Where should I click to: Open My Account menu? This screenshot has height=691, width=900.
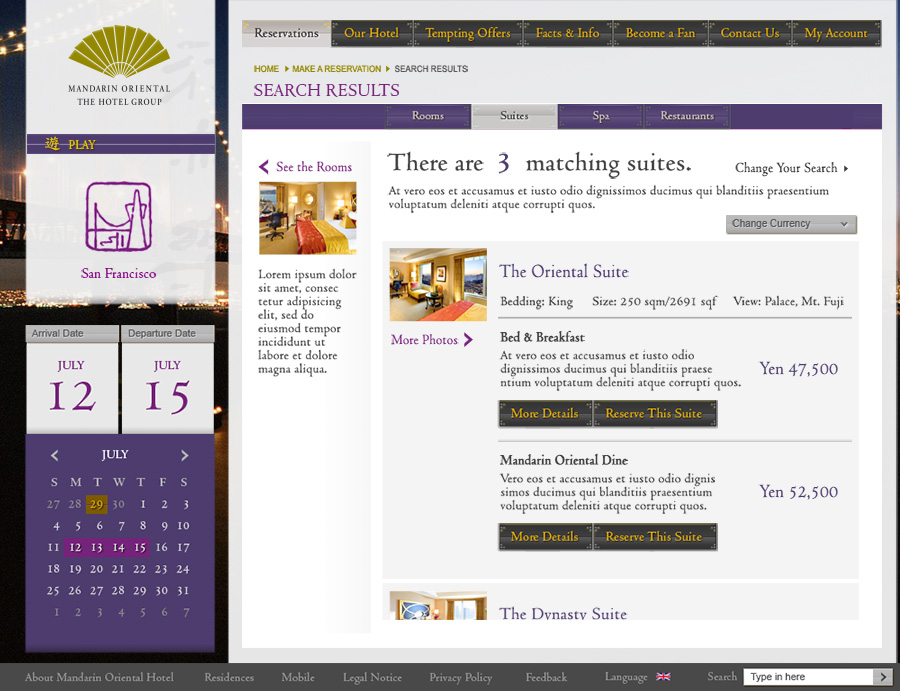(836, 33)
